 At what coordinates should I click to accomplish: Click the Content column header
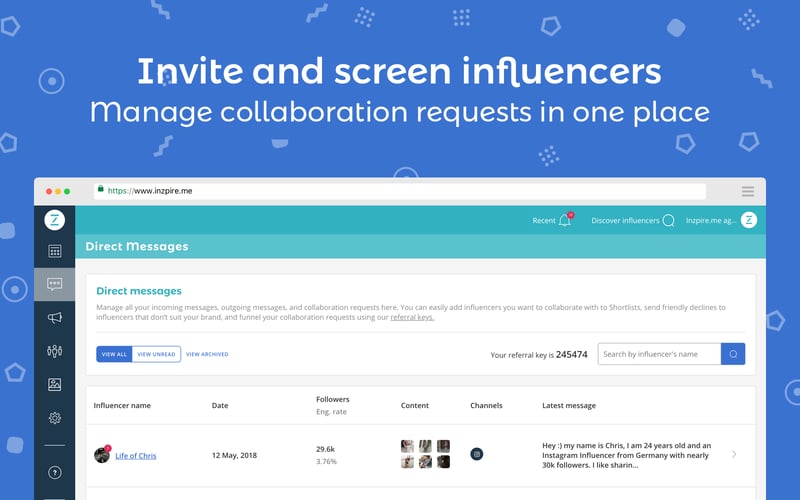coord(415,405)
